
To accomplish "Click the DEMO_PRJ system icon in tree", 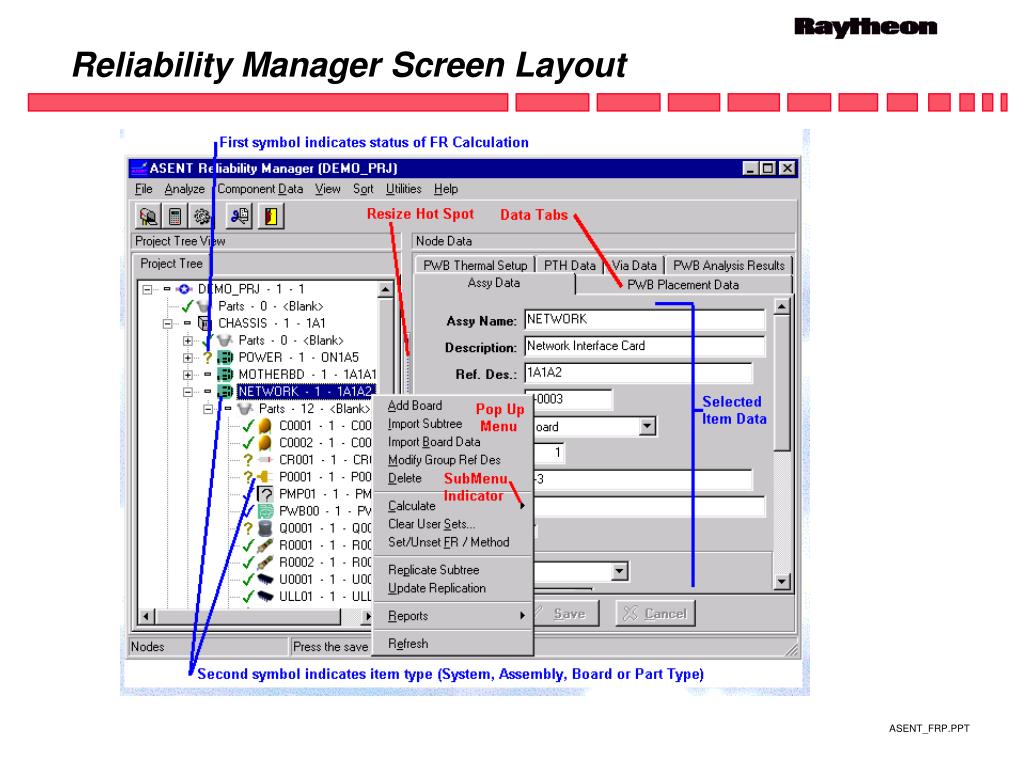I will click(x=185, y=289).
